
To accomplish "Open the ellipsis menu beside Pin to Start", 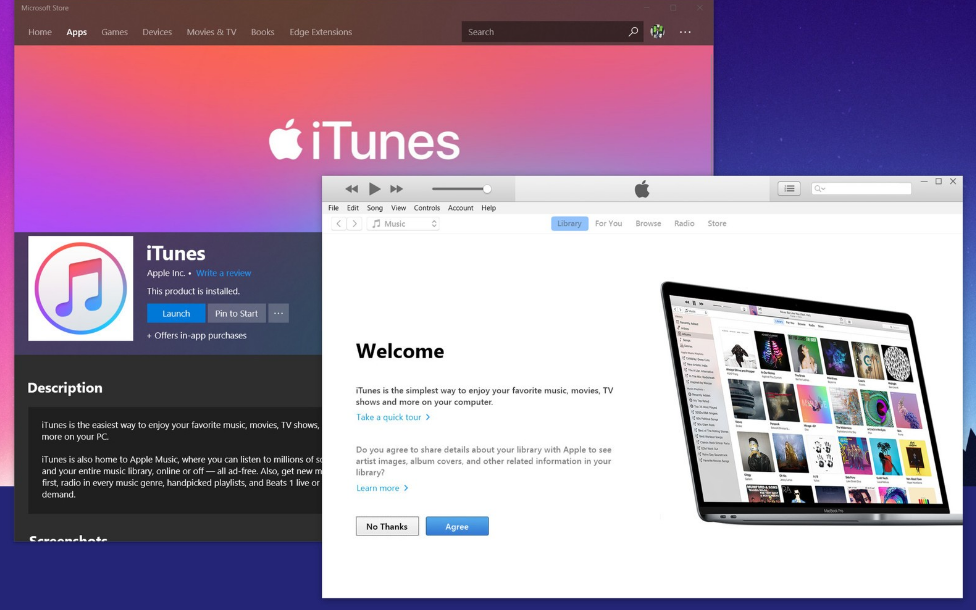I will (278, 313).
